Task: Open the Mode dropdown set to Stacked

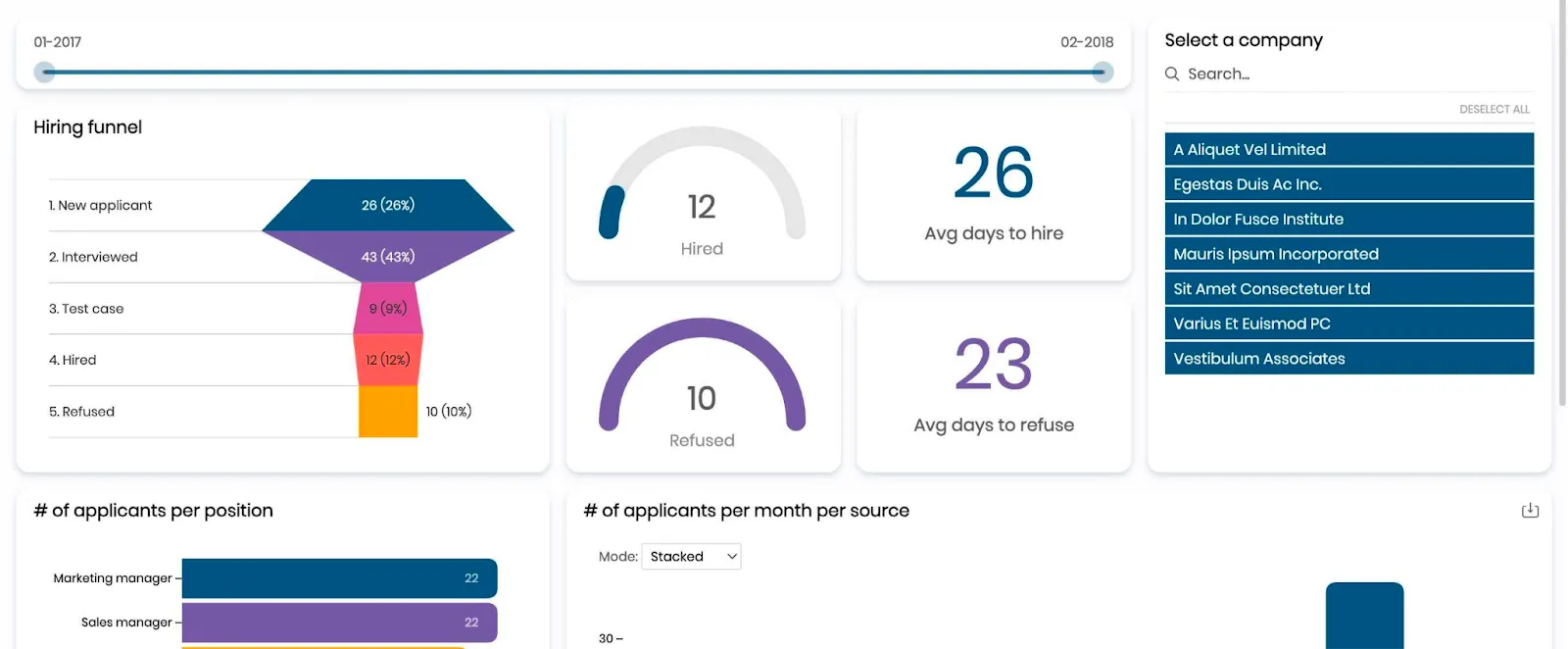Action: 691,557
